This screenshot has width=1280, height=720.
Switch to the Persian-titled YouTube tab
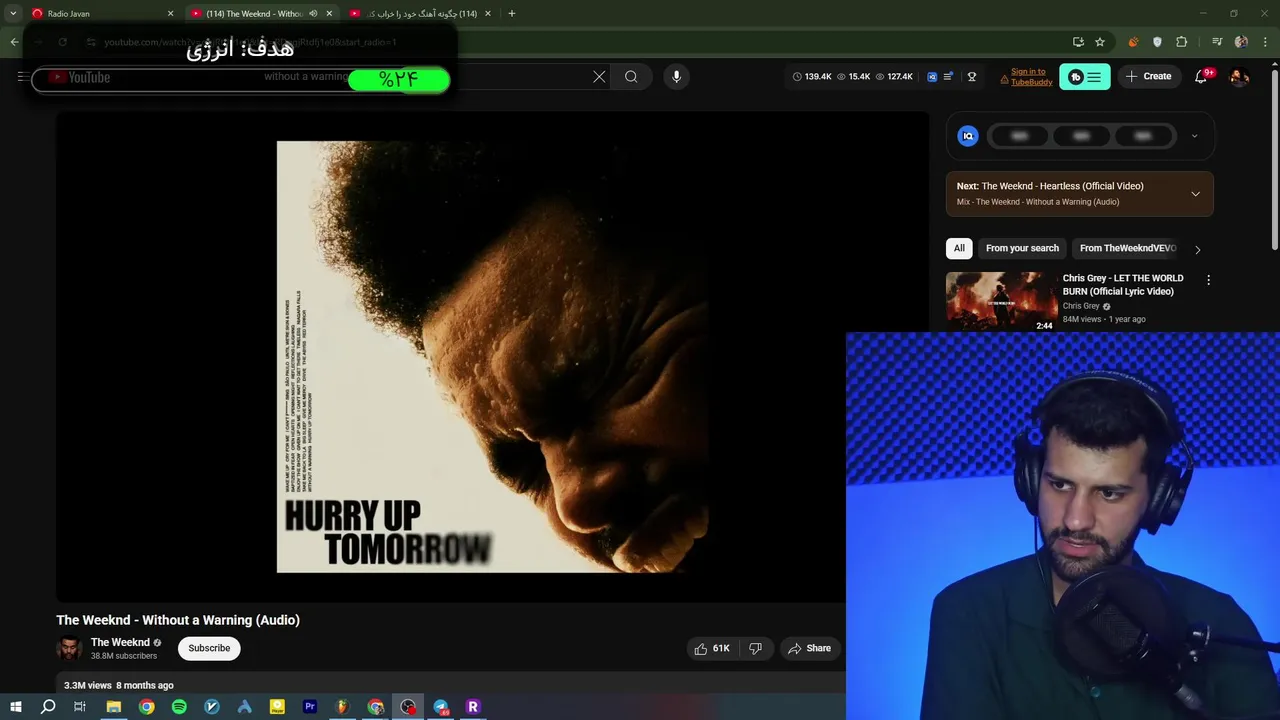(x=419, y=14)
